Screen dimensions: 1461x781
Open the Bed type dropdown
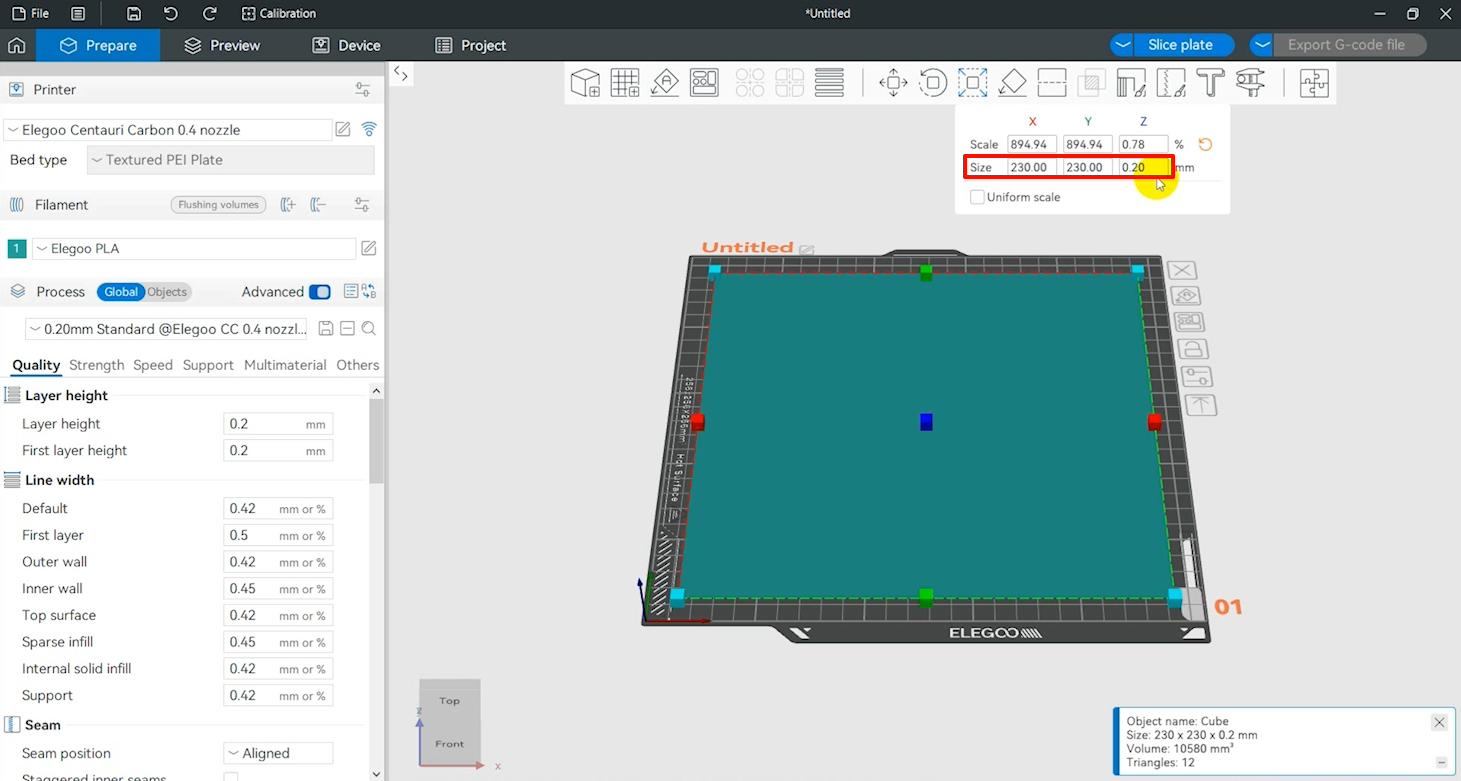point(229,160)
